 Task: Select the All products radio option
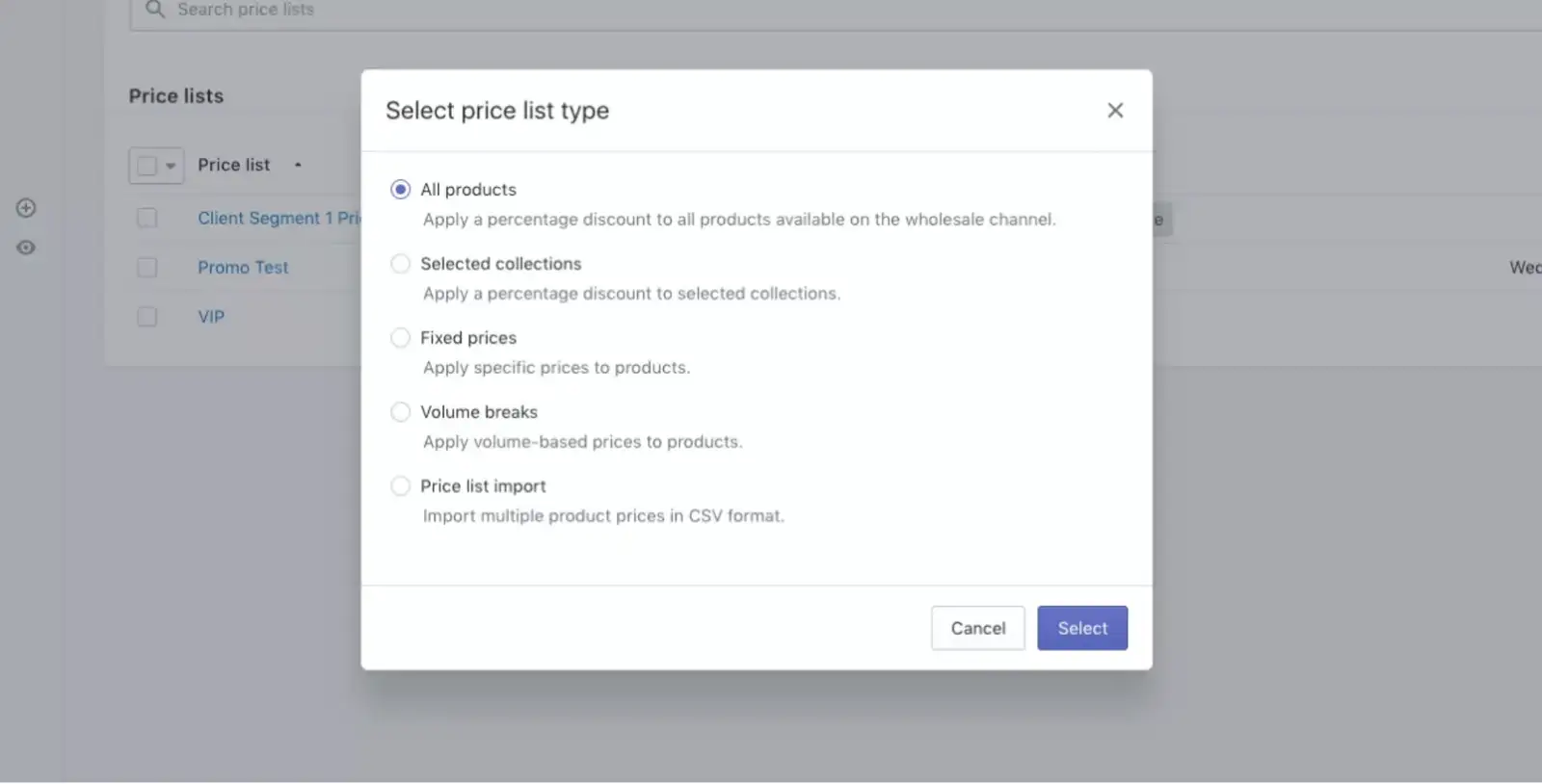400,190
